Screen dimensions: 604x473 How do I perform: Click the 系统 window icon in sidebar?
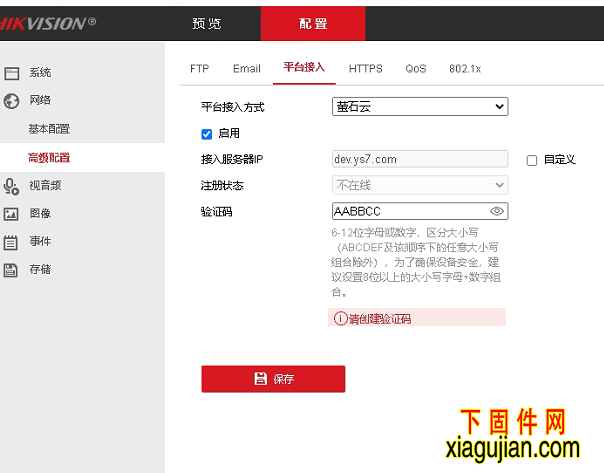click(12, 73)
